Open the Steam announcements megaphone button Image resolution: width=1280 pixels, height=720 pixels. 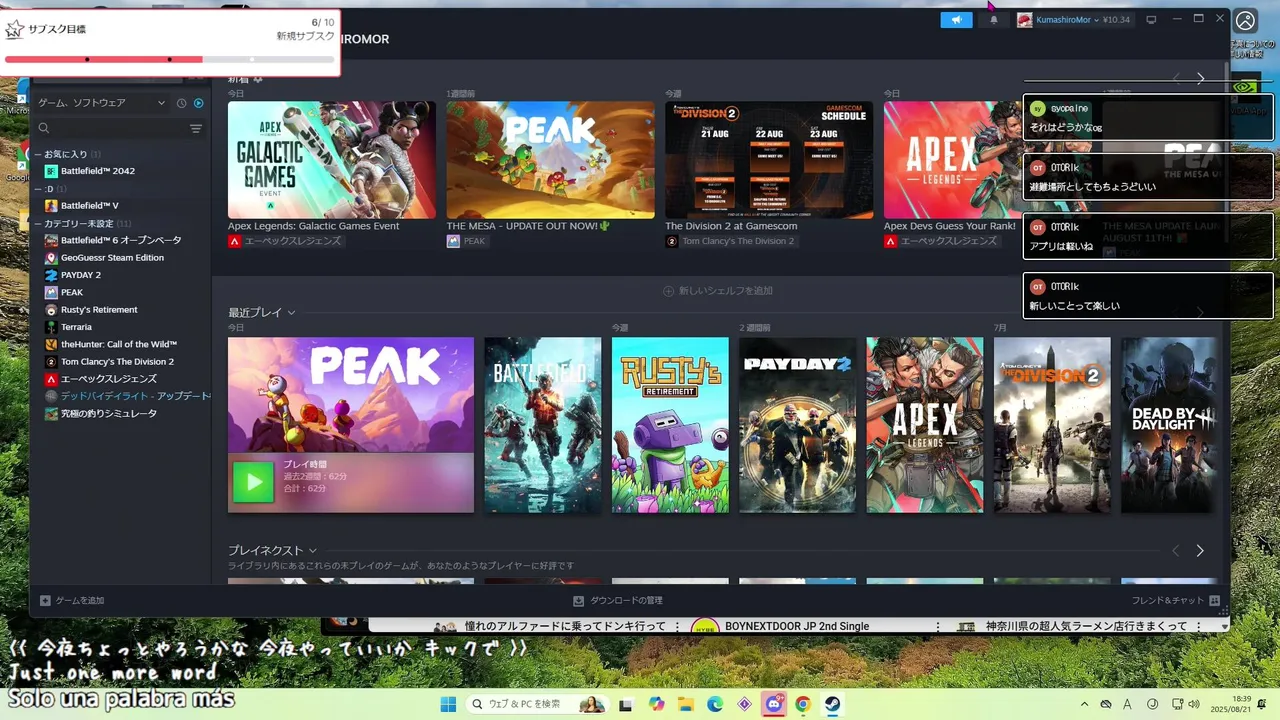coord(956,20)
